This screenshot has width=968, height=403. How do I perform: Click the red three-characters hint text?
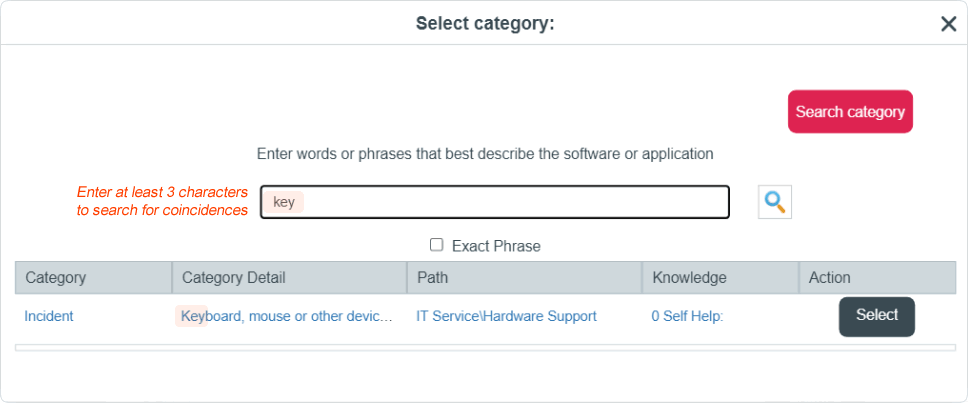click(x=162, y=201)
